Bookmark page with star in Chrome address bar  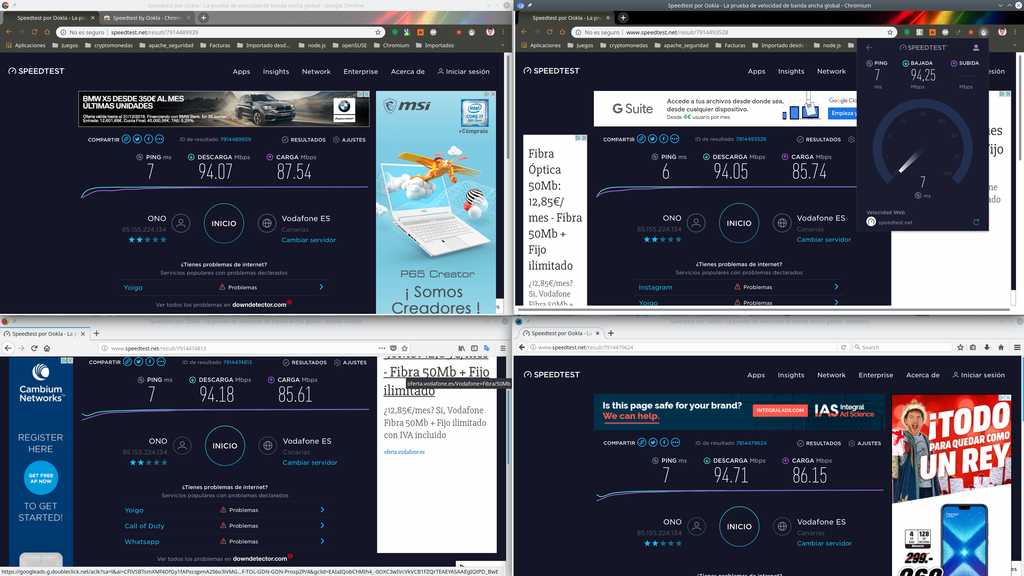pyautogui.click(x=377, y=32)
